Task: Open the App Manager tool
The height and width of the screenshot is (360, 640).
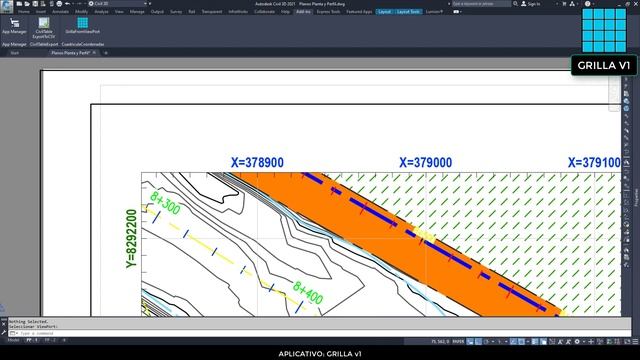Action: coord(14,26)
